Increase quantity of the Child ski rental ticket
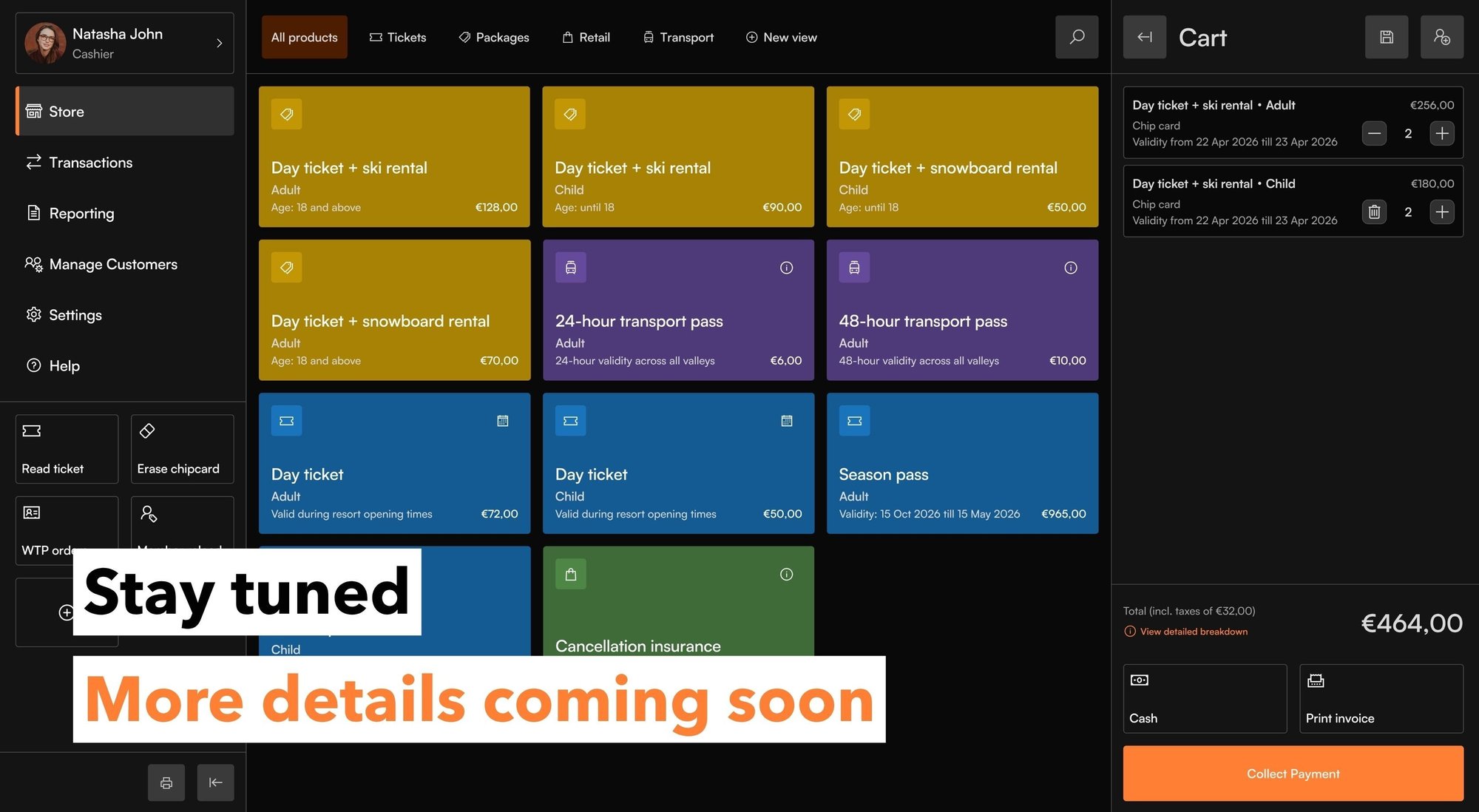 [1441, 212]
